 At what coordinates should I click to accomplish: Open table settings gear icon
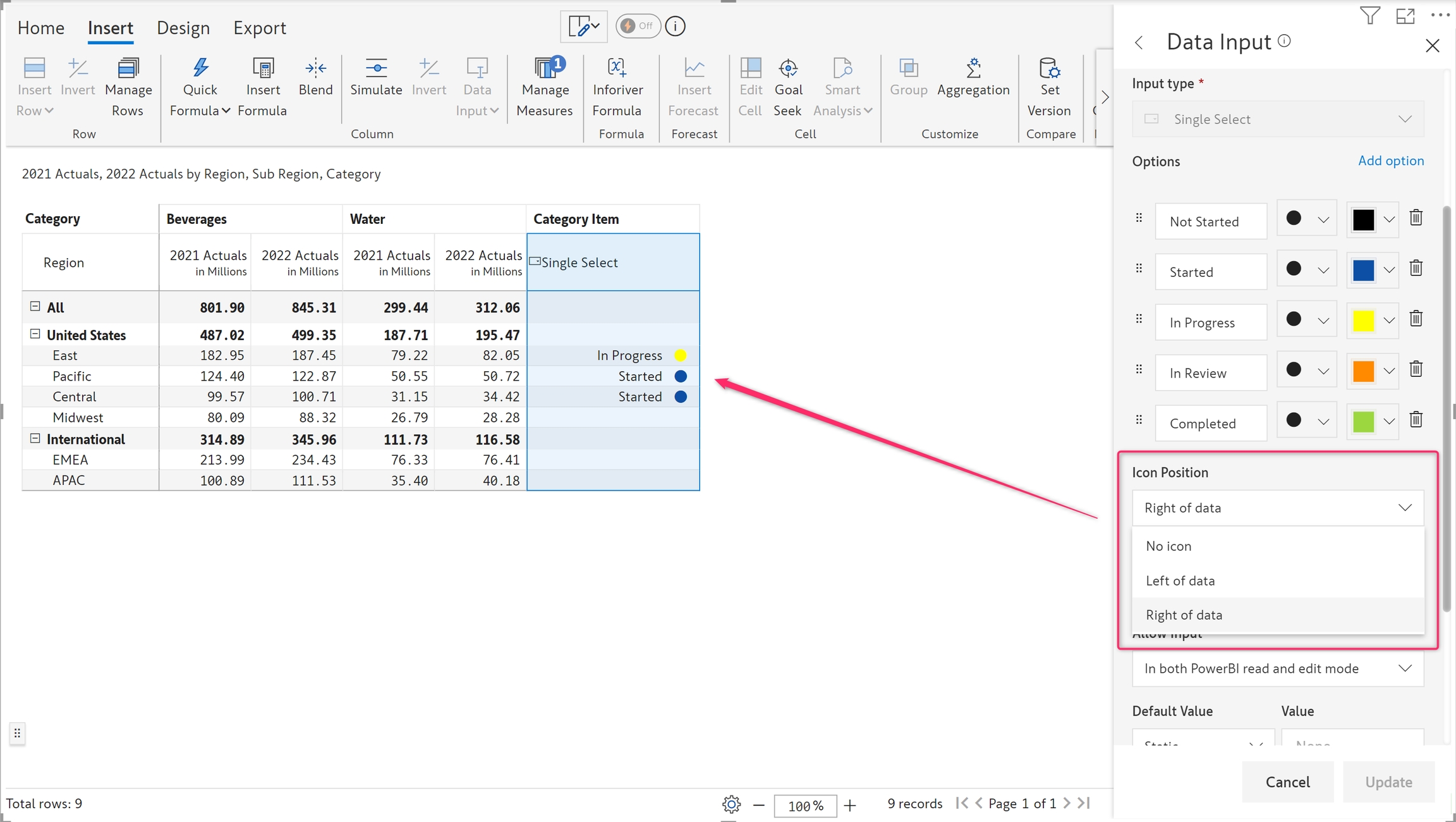pos(731,804)
